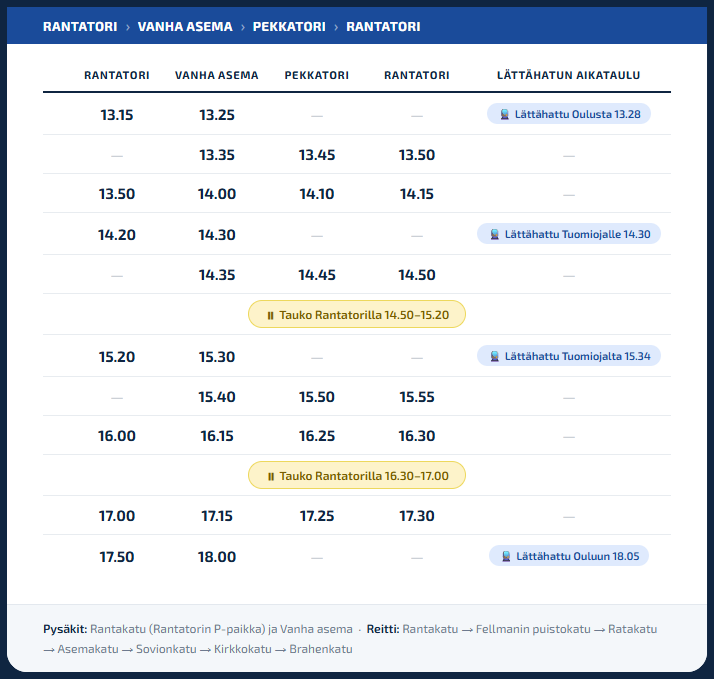Select the 16.25 Pekkatori time

click(317, 436)
